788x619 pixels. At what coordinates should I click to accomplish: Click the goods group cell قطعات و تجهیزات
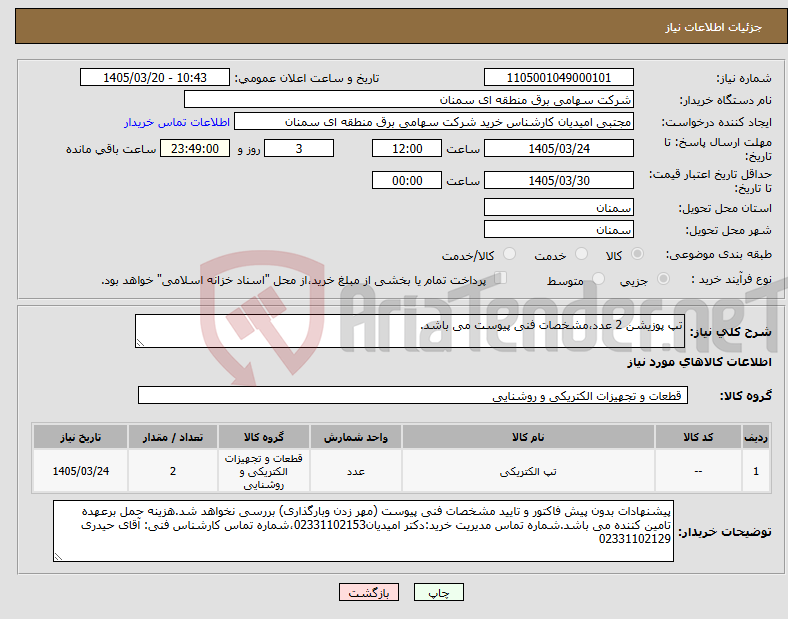tap(264, 471)
